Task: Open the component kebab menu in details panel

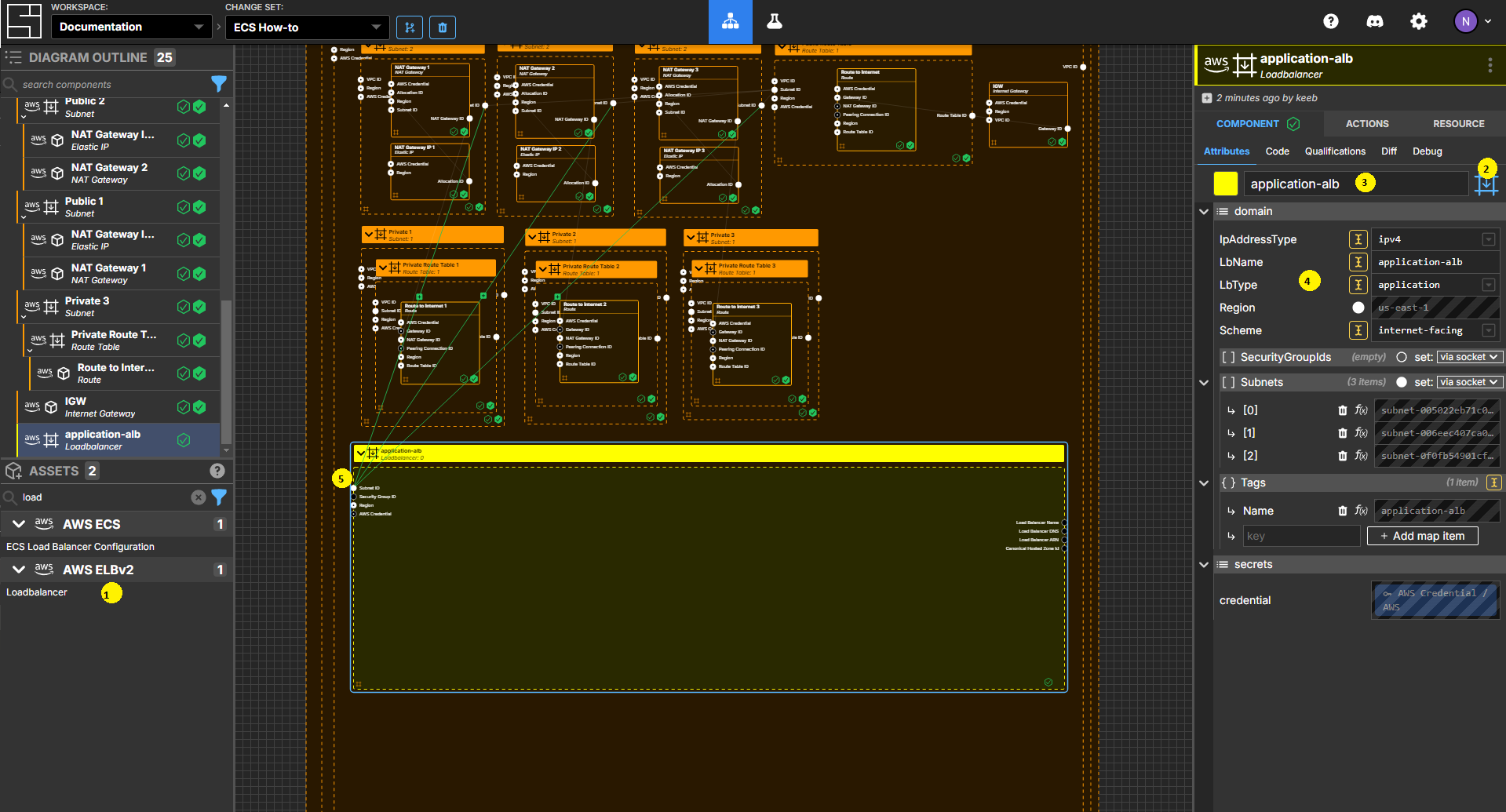Action: pyautogui.click(x=1490, y=65)
